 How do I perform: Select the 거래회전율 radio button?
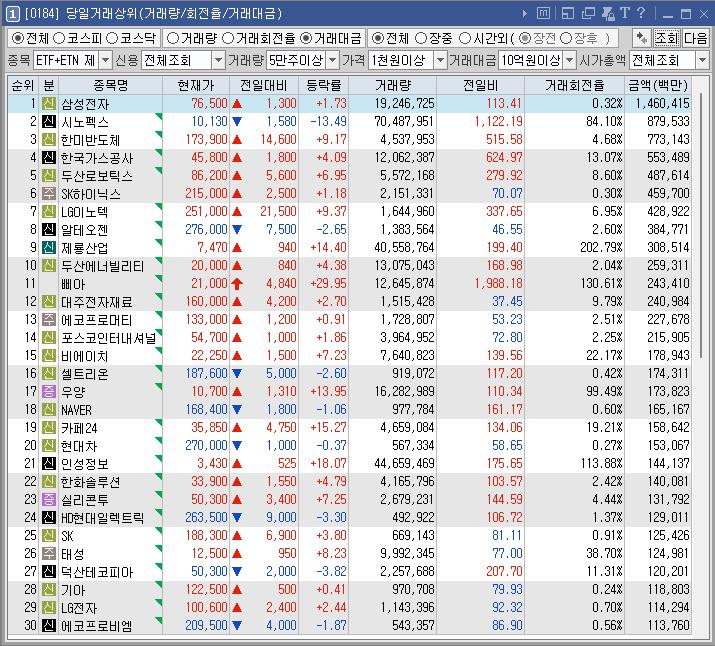228,38
